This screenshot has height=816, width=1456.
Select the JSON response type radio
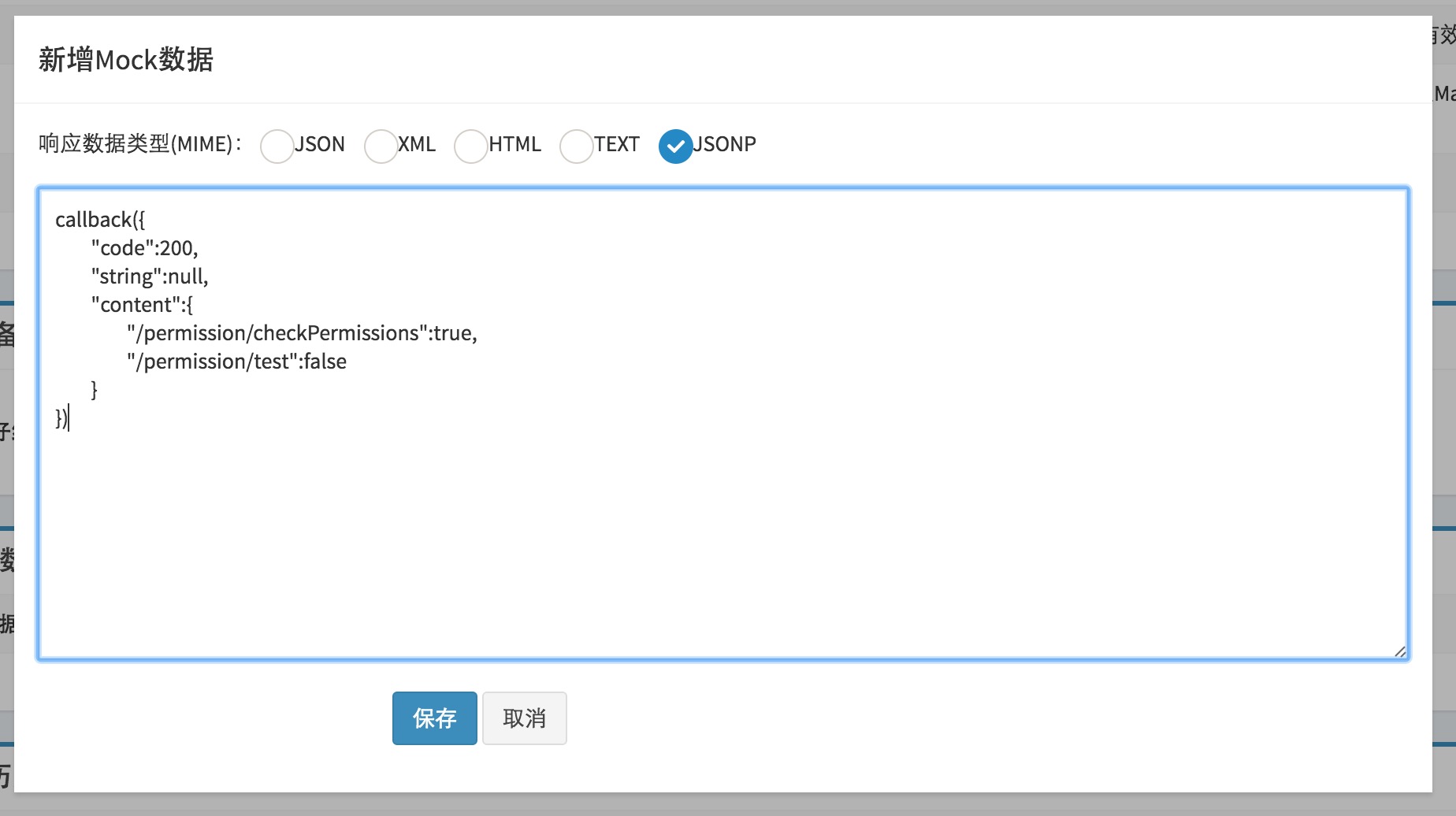pos(277,147)
